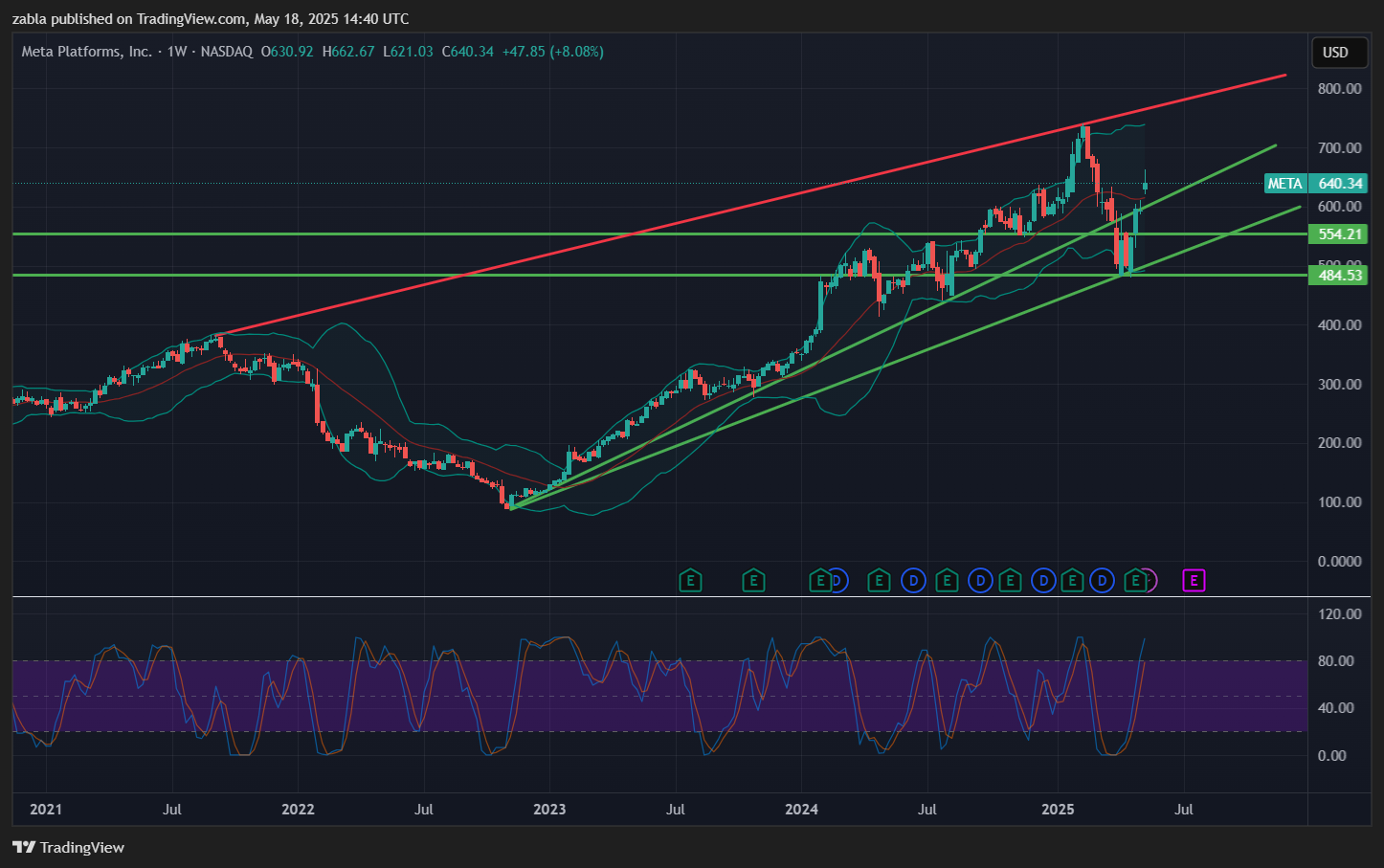Open the USD currency selector
This screenshot has width=1384, height=868.
1335,53
